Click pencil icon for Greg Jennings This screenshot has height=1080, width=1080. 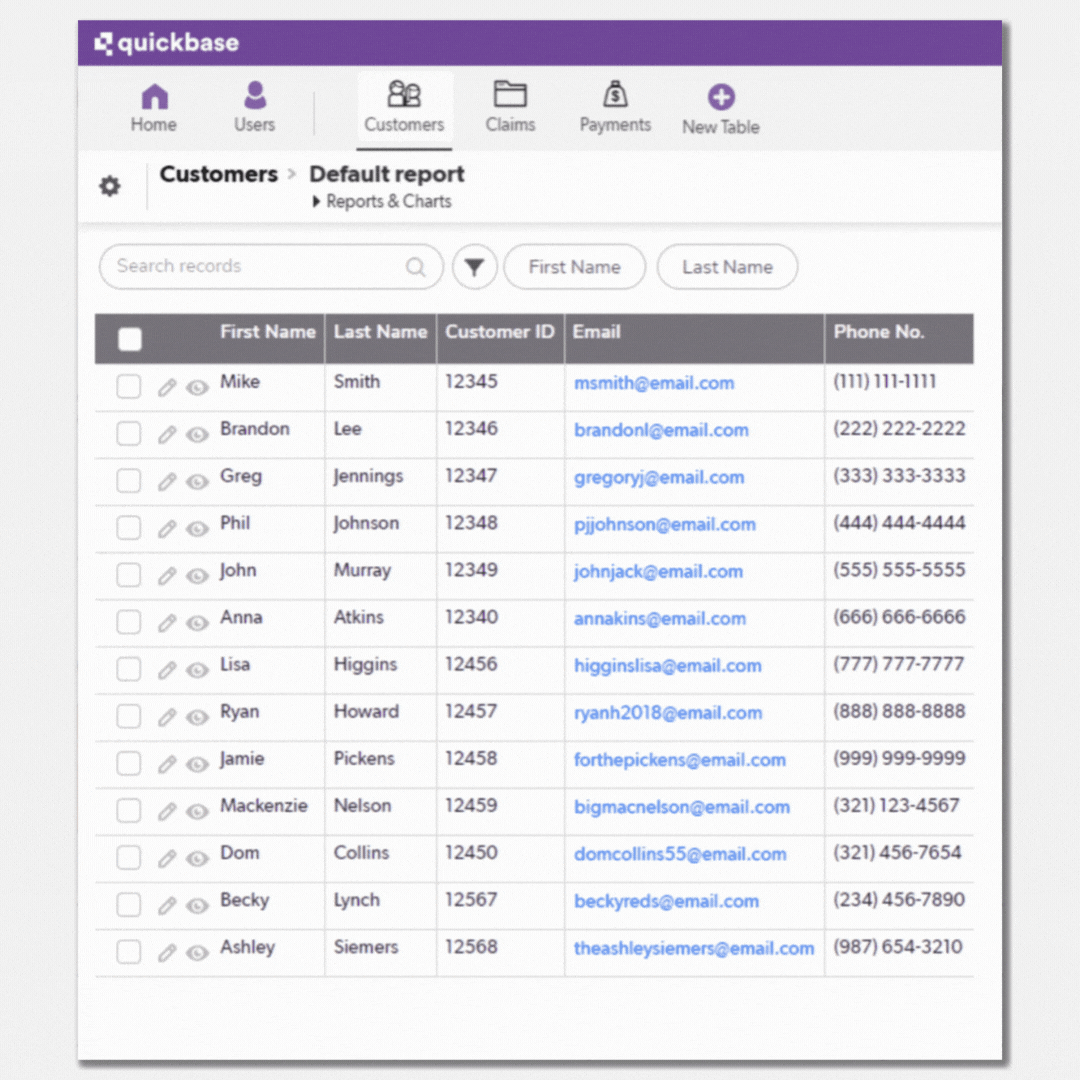click(x=167, y=481)
